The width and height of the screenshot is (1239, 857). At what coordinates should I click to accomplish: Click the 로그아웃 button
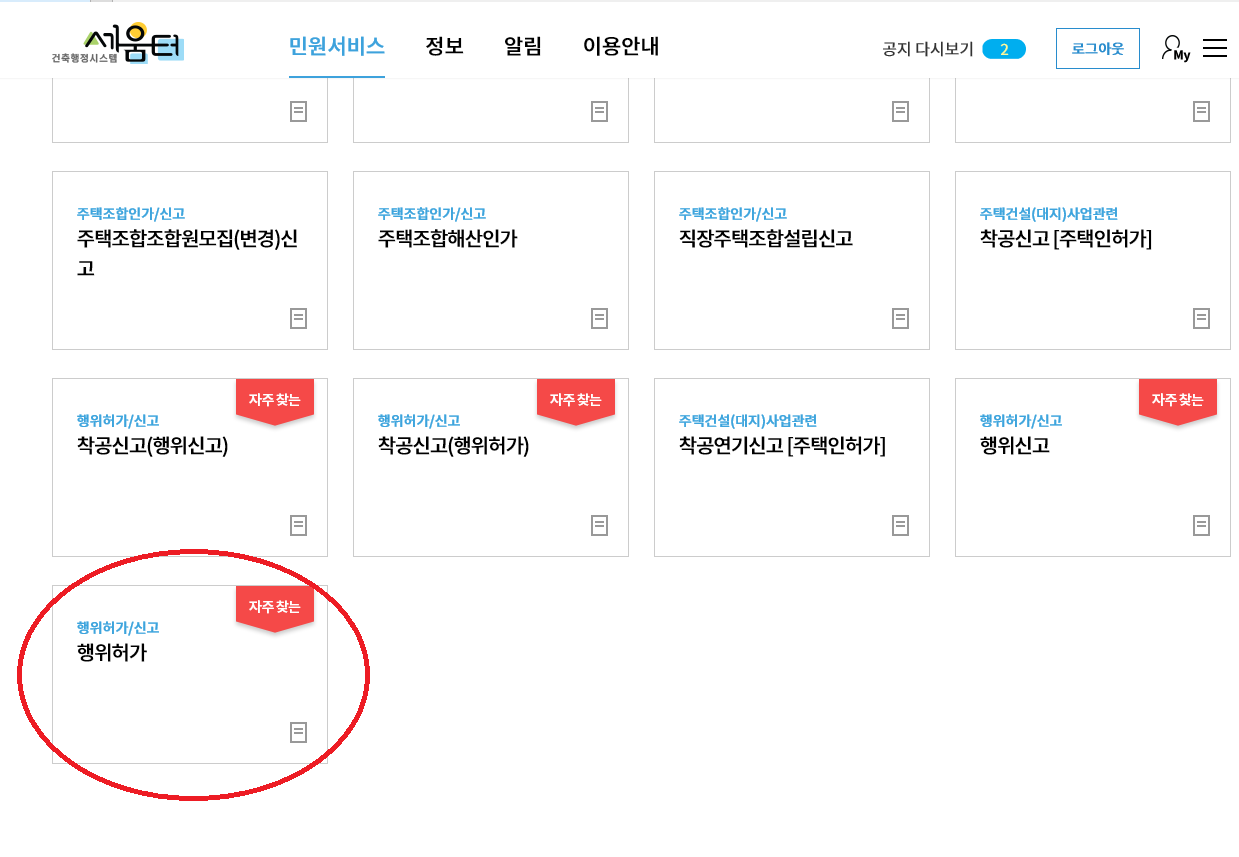pos(1098,48)
